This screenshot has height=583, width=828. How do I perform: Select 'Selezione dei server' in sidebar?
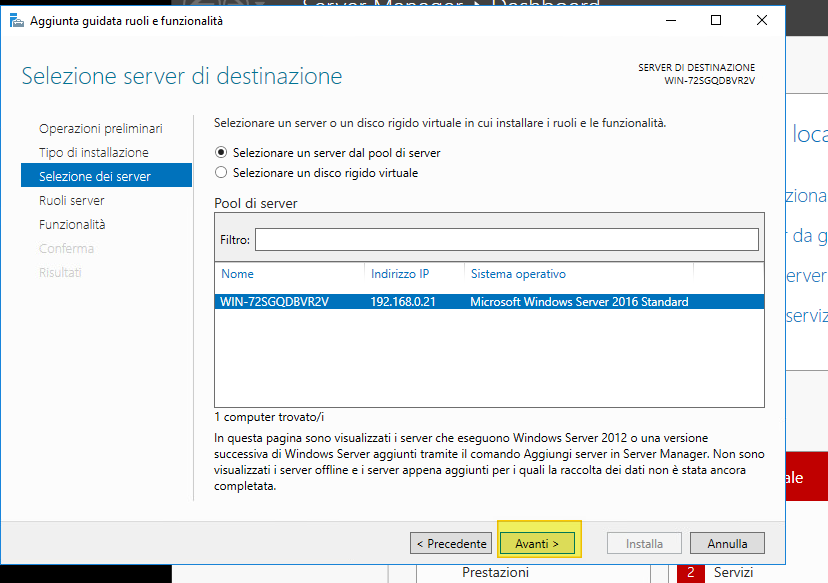(x=106, y=175)
